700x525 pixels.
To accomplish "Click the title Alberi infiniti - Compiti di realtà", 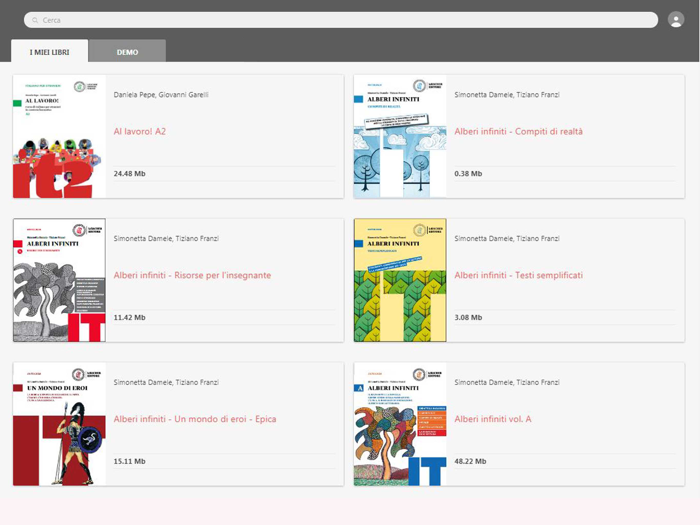I will [518, 131].
